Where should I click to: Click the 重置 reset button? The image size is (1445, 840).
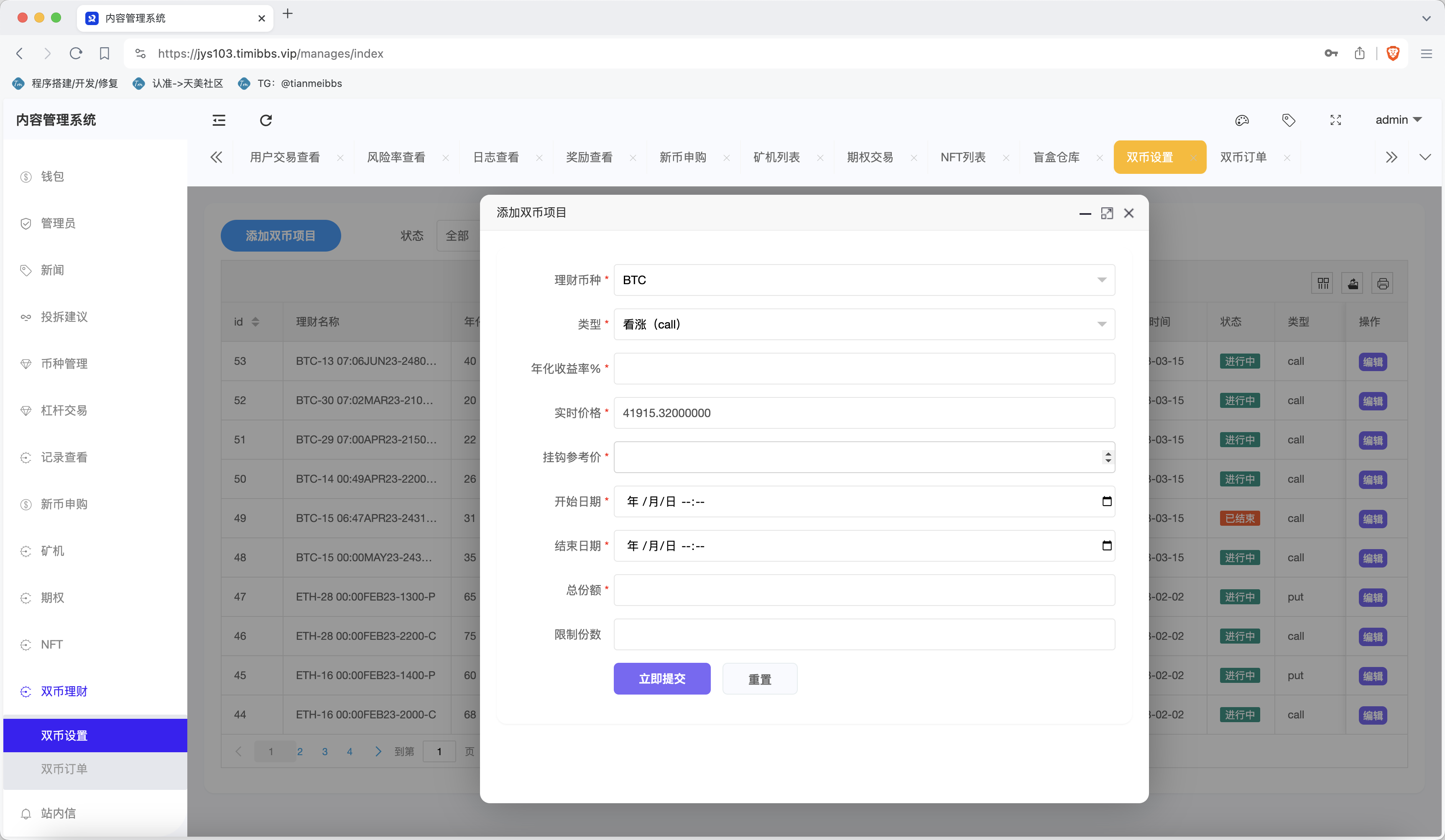click(x=760, y=679)
